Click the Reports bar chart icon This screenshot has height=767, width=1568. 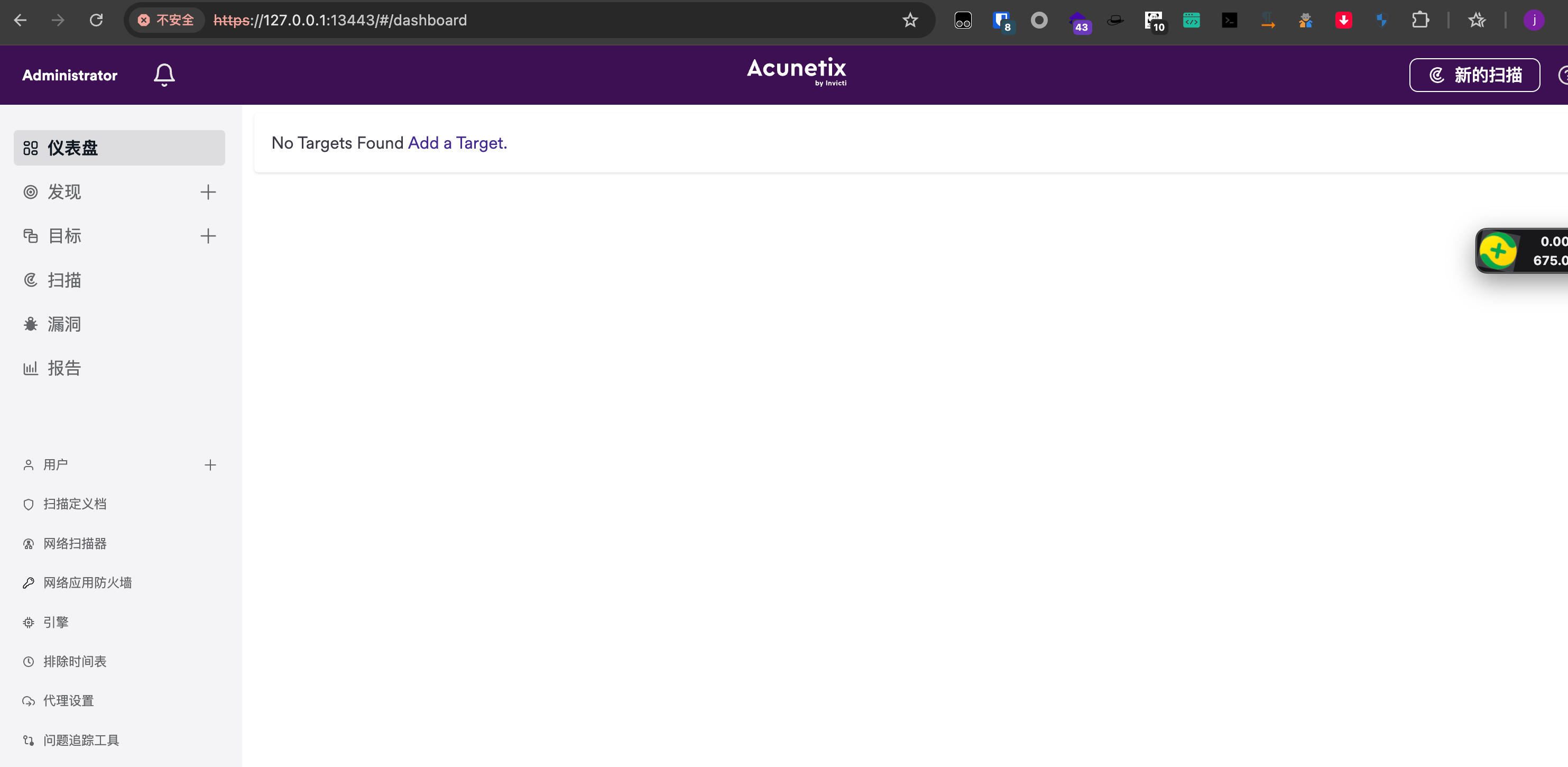(x=31, y=368)
